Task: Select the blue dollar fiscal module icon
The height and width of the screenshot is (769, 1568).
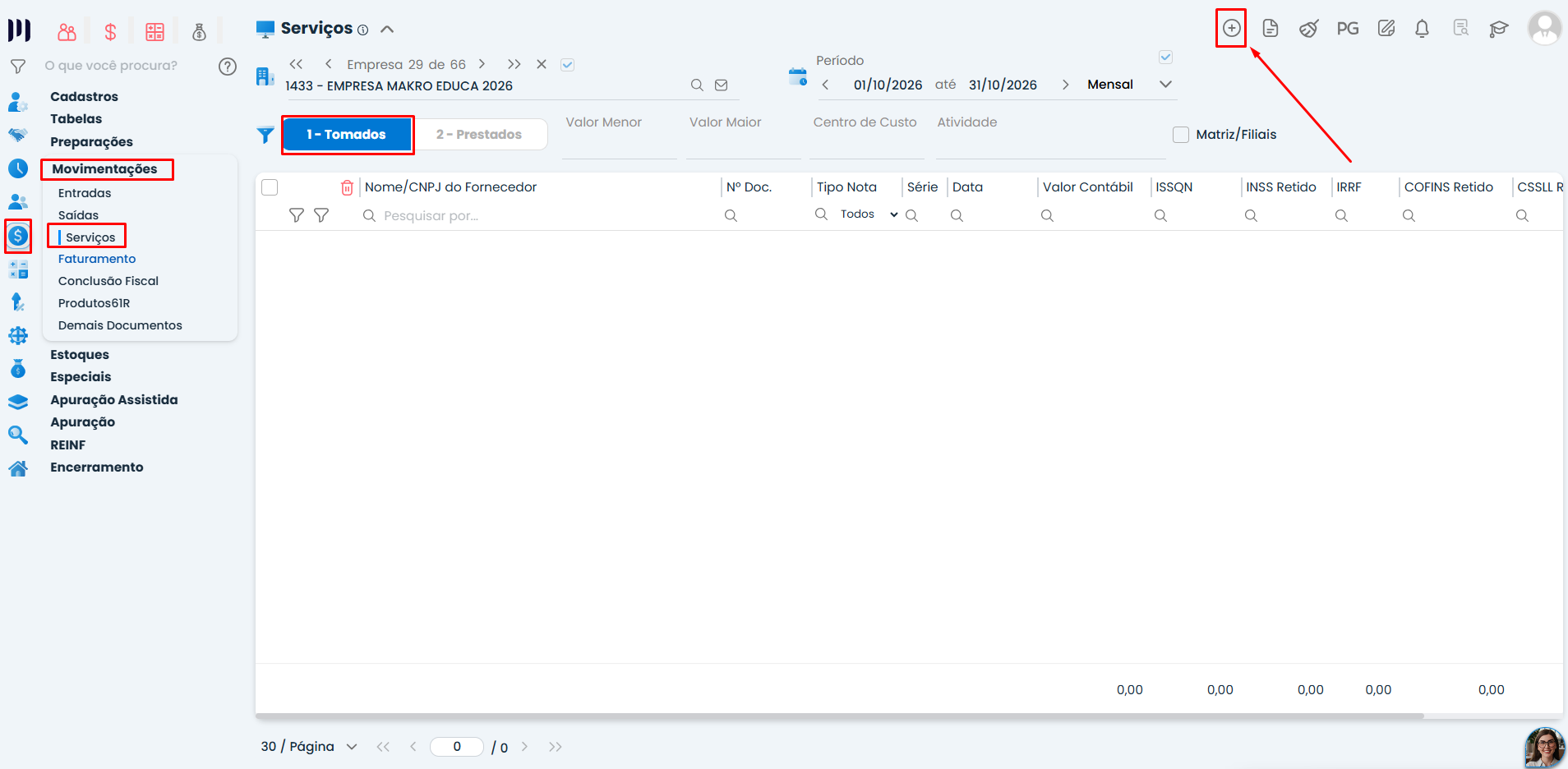Action: pyautogui.click(x=18, y=237)
